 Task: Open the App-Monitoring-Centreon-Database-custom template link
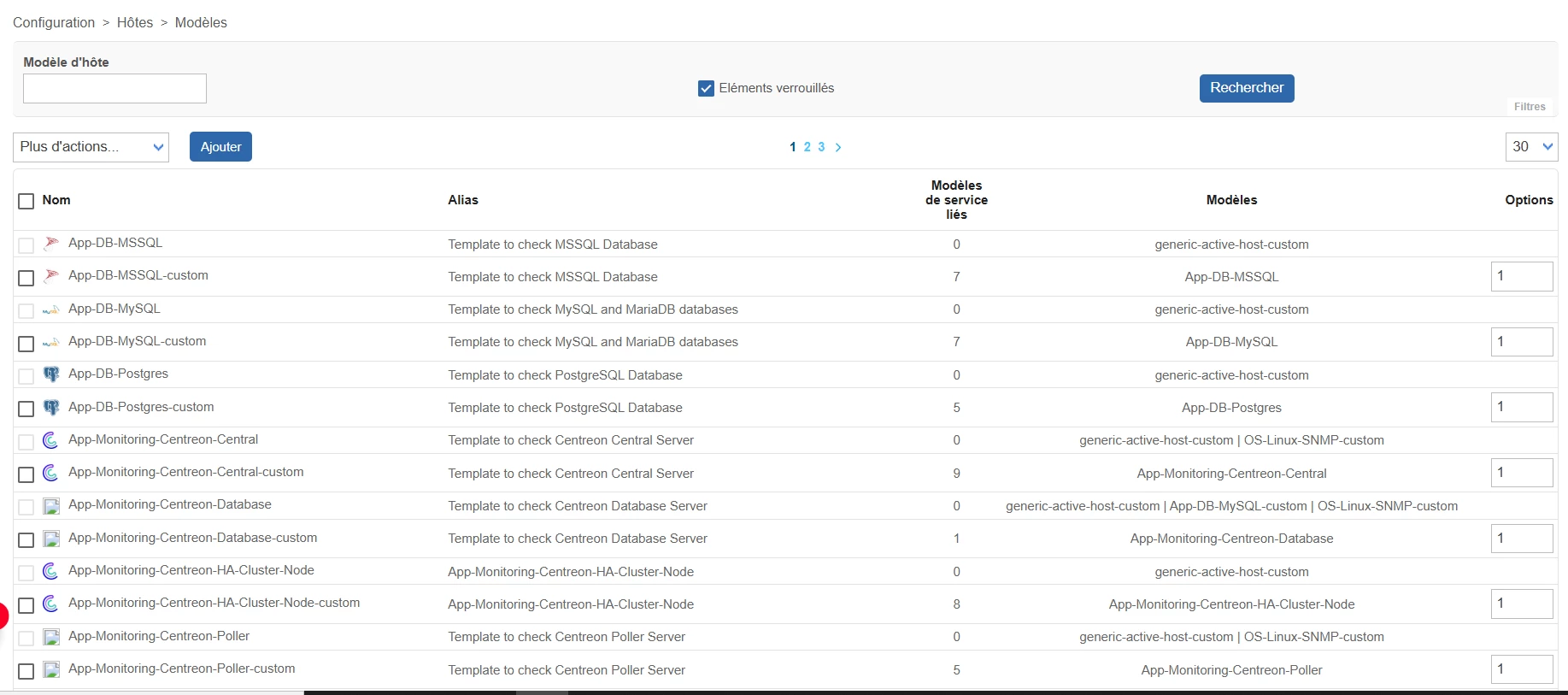[x=193, y=538]
